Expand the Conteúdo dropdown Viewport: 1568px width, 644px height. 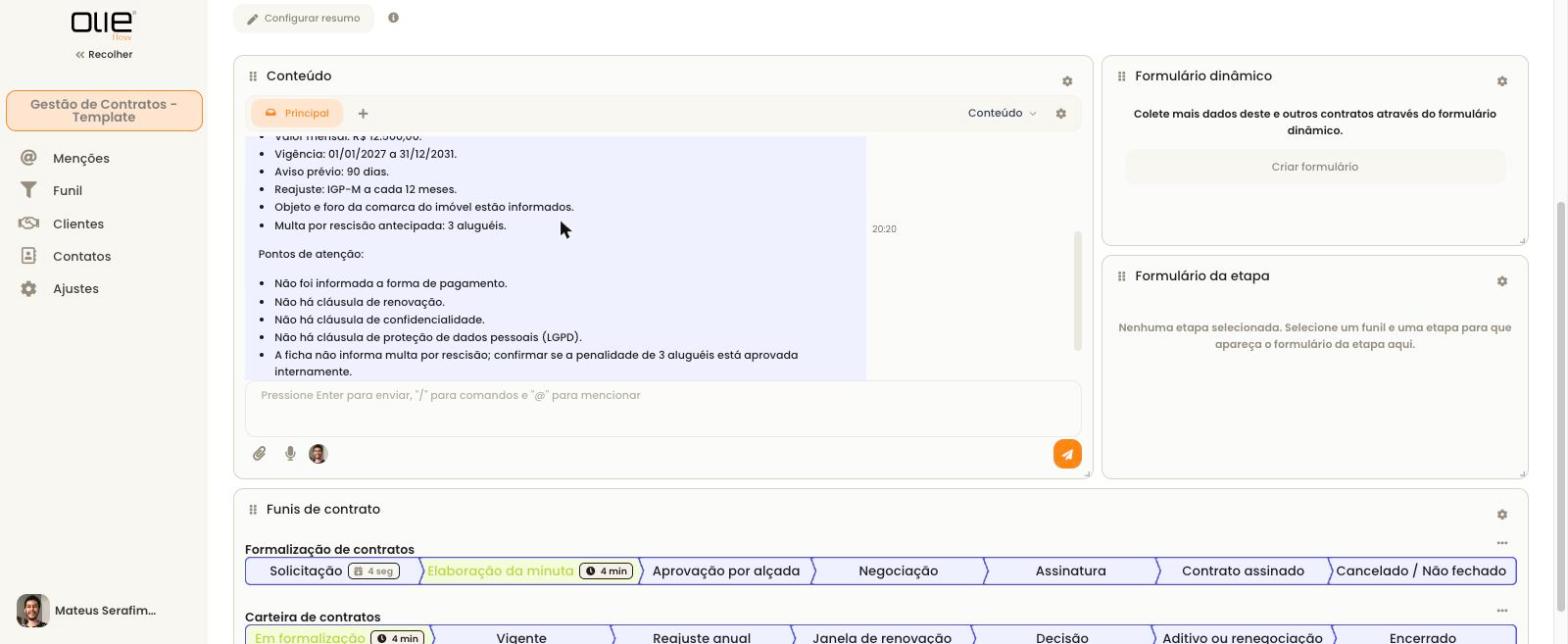(1002, 113)
